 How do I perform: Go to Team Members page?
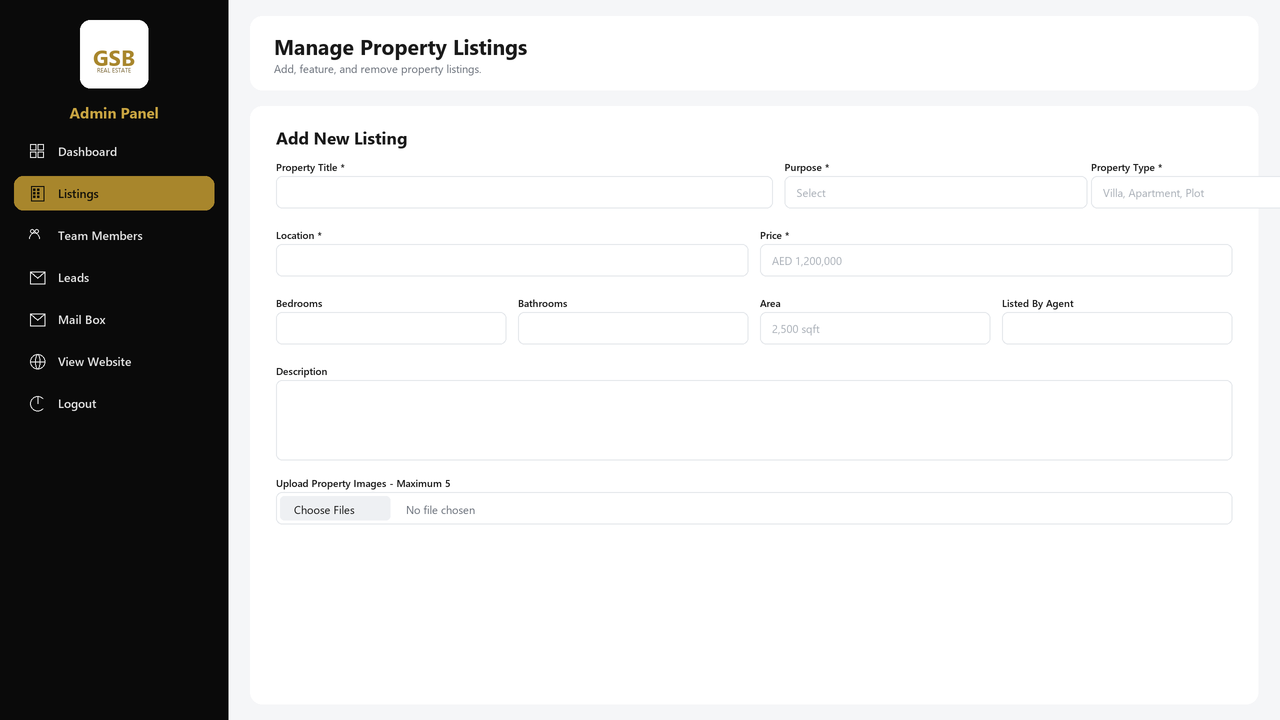coord(114,235)
